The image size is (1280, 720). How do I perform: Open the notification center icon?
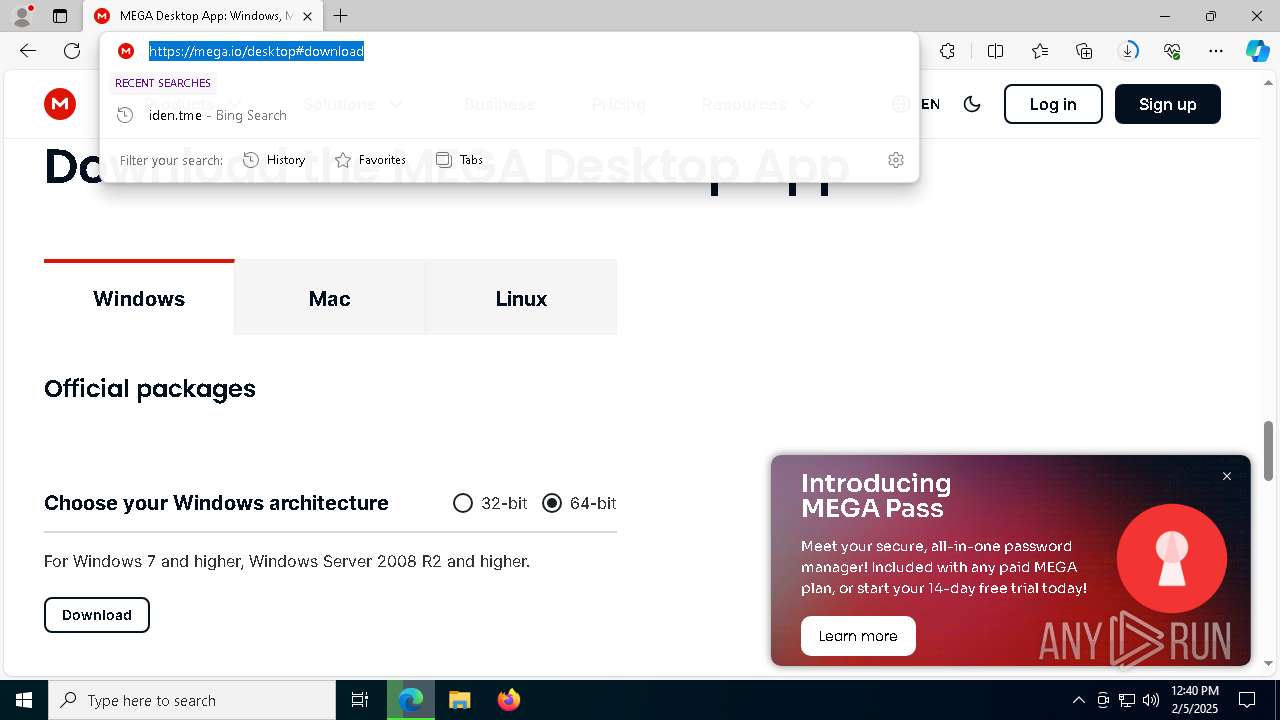(1247, 700)
